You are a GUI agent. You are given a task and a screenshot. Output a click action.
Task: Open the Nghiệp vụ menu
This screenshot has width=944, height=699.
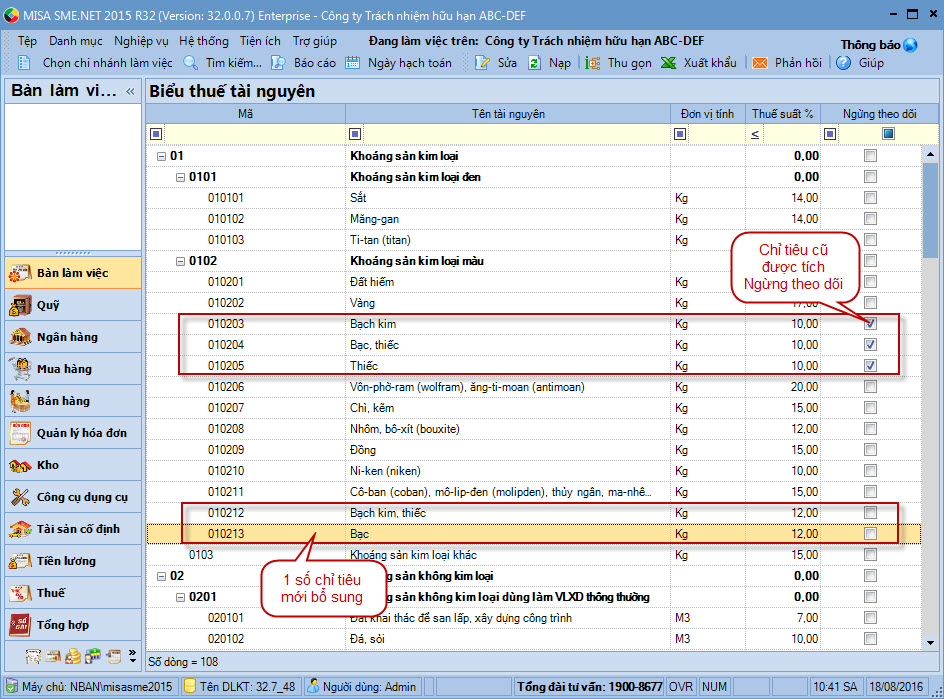(x=141, y=41)
